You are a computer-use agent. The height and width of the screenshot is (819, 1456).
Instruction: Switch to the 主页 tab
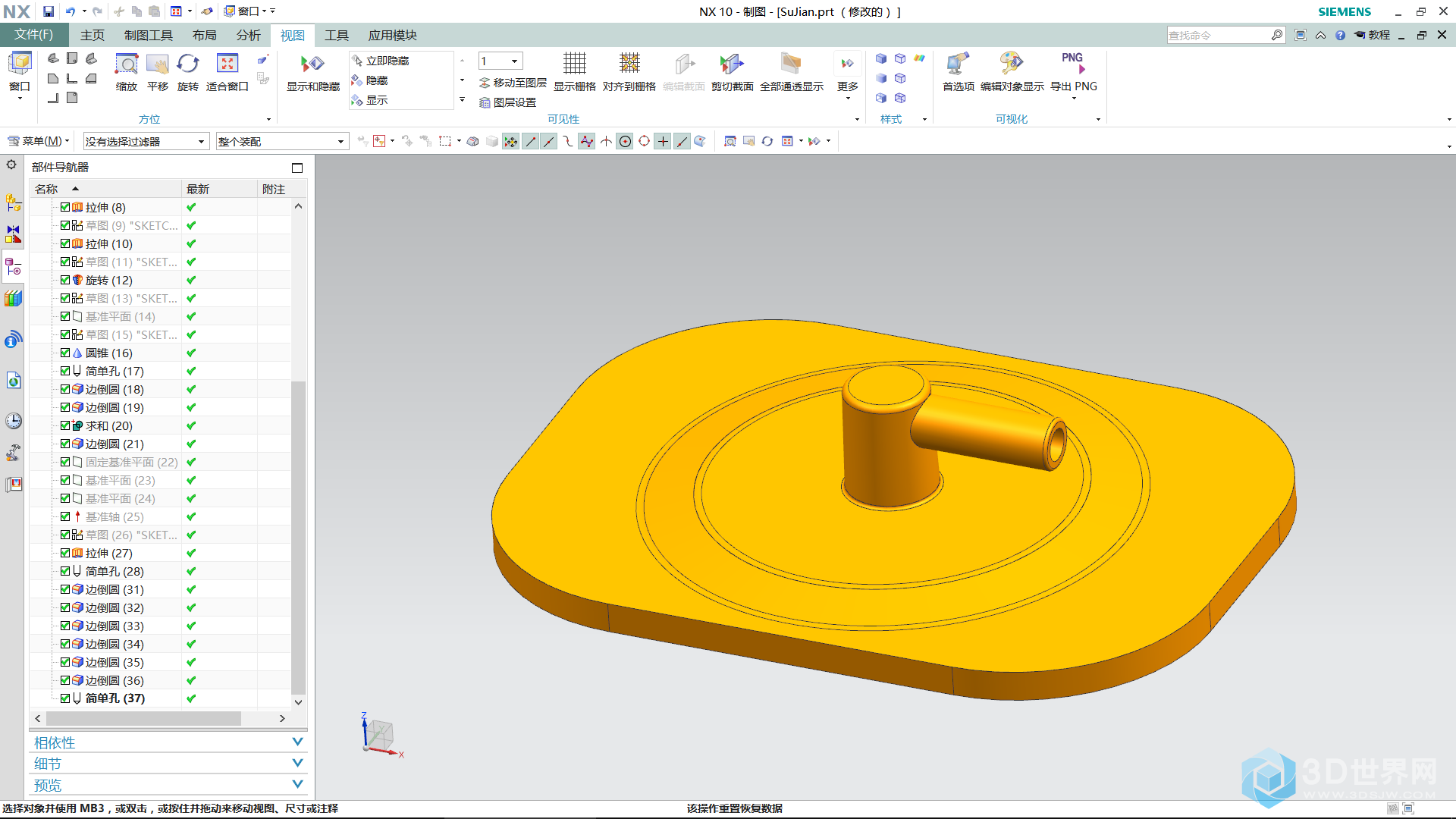(x=93, y=35)
